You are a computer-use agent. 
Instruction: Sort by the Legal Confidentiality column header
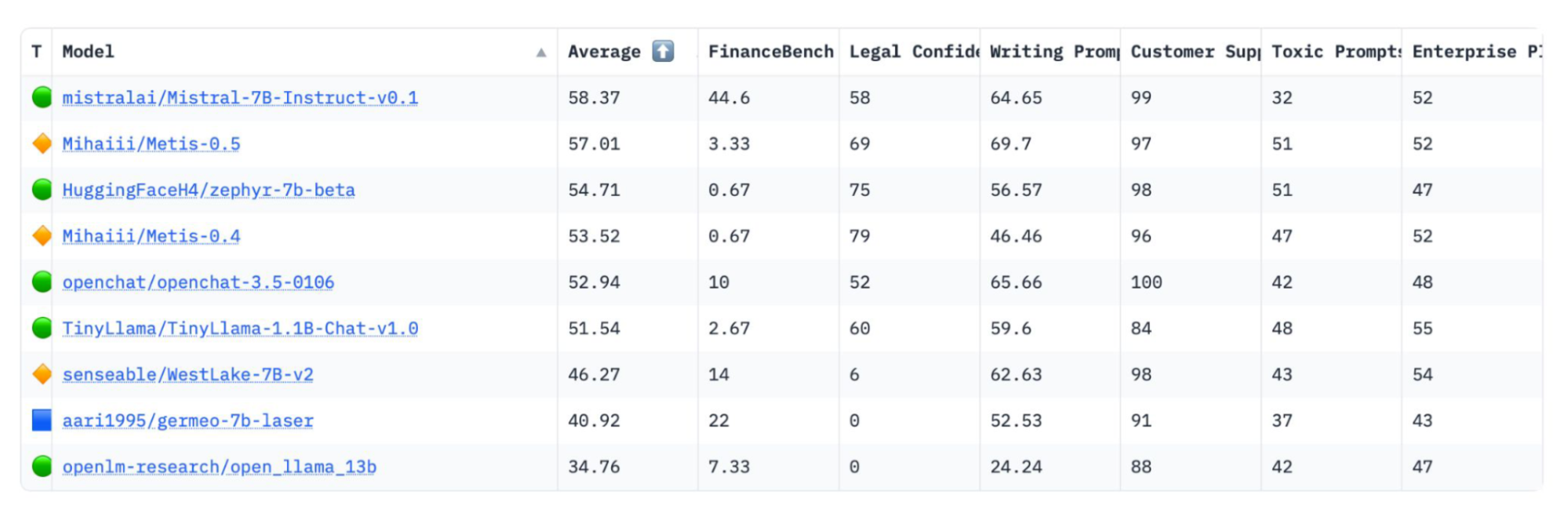(x=913, y=52)
